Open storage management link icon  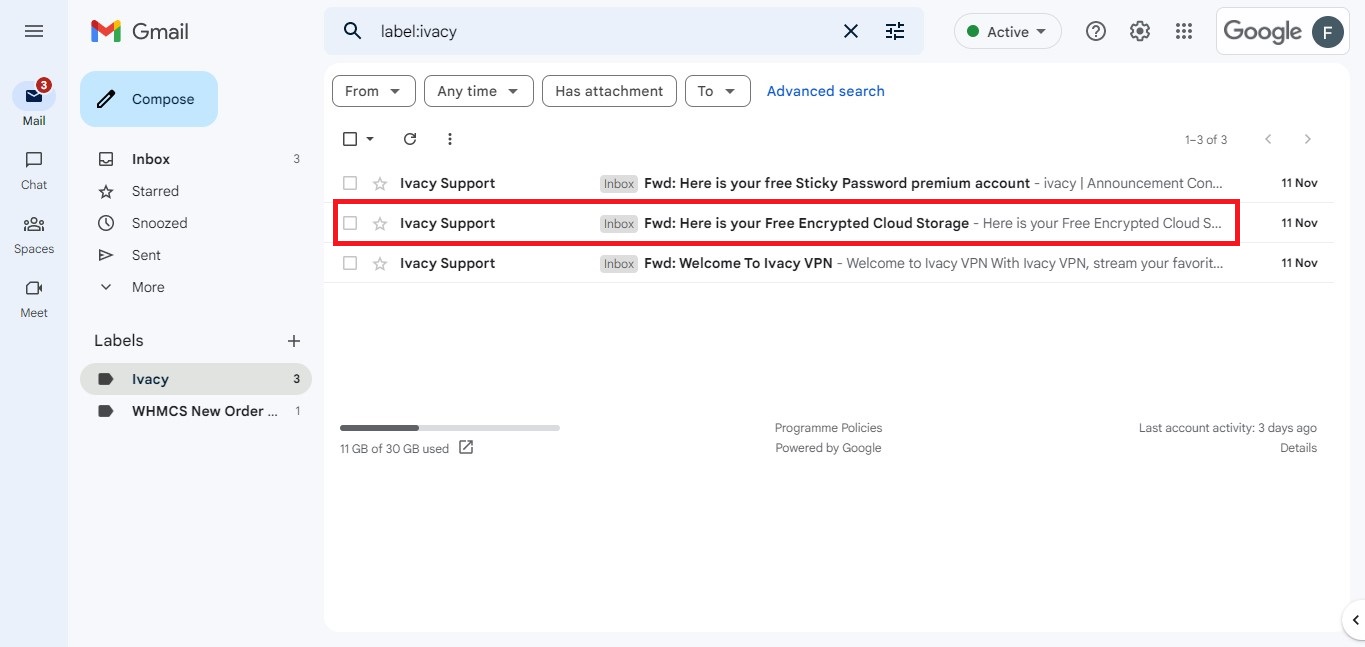[466, 447]
